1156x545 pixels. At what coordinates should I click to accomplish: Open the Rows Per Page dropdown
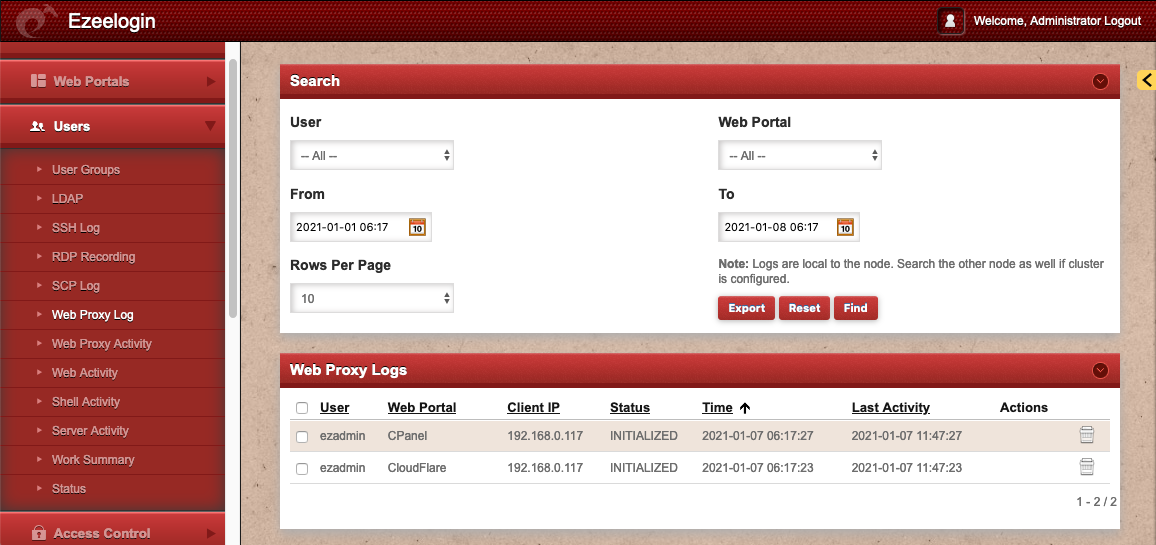pyautogui.click(x=372, y=299)
